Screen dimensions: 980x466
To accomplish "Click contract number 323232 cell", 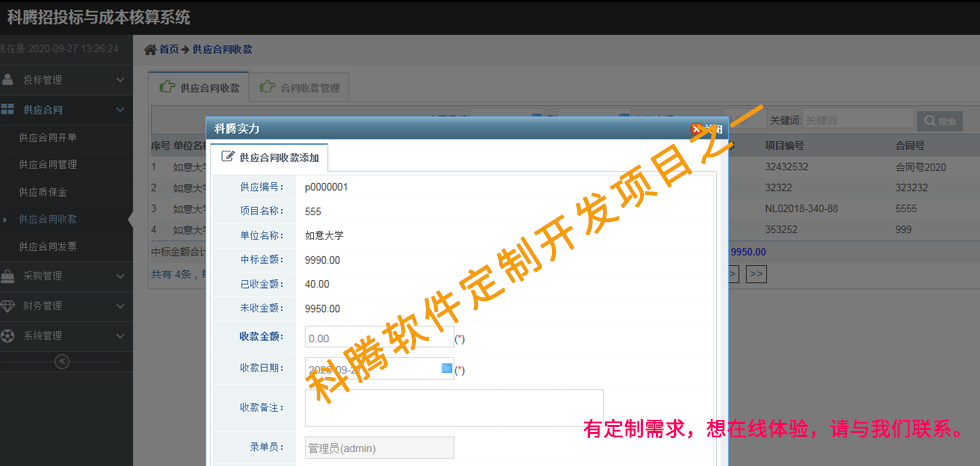I will [911, 188].
